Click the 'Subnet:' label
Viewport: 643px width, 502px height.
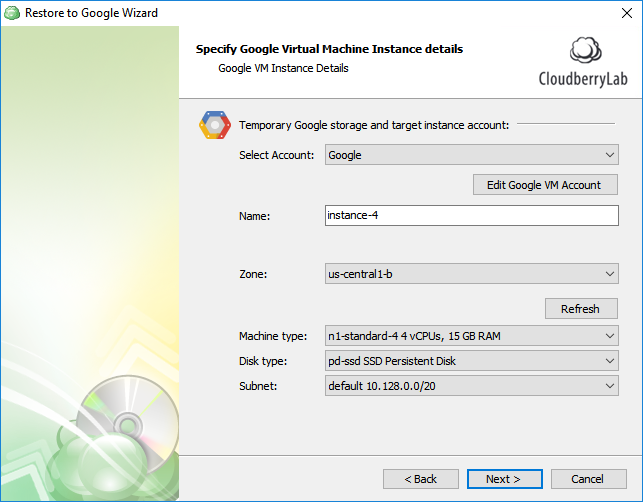258,386
